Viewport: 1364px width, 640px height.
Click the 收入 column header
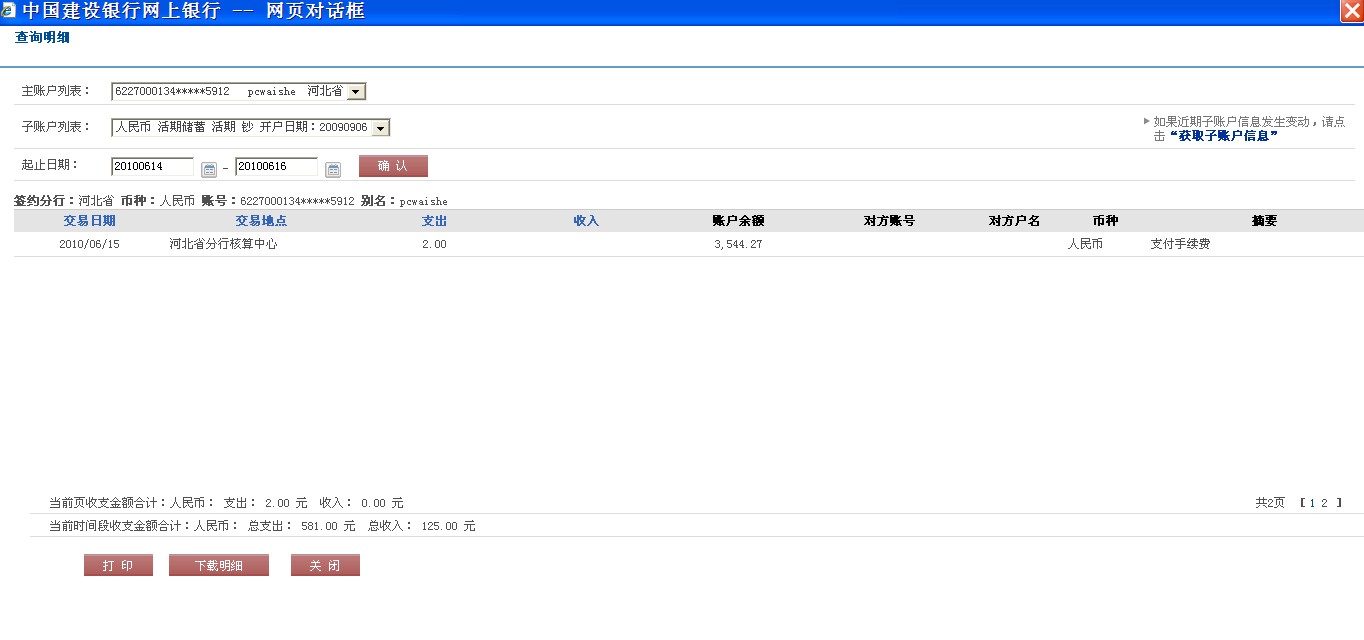[x=586, y=221]
